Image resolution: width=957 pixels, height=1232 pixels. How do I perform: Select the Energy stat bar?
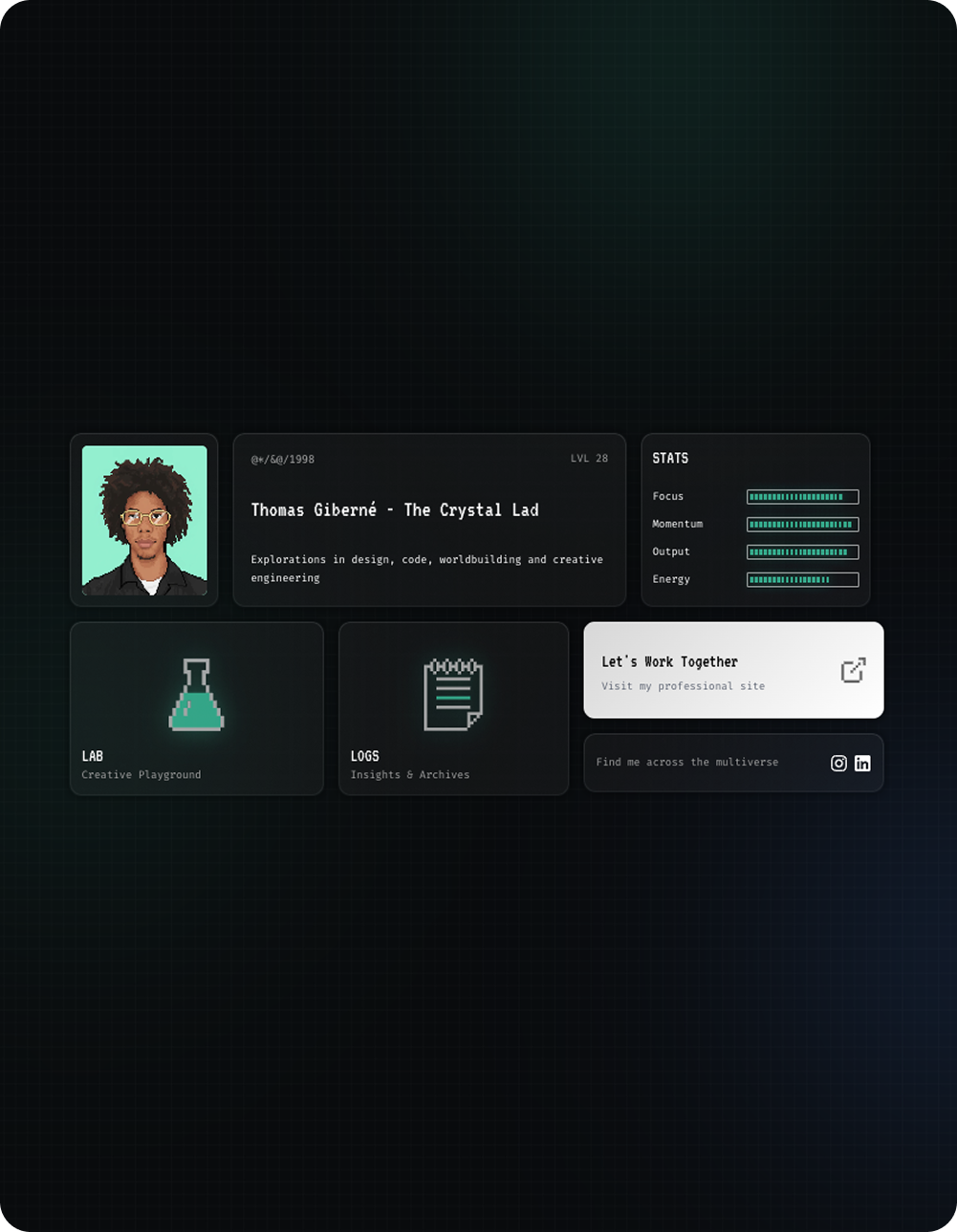pos(802,579)
